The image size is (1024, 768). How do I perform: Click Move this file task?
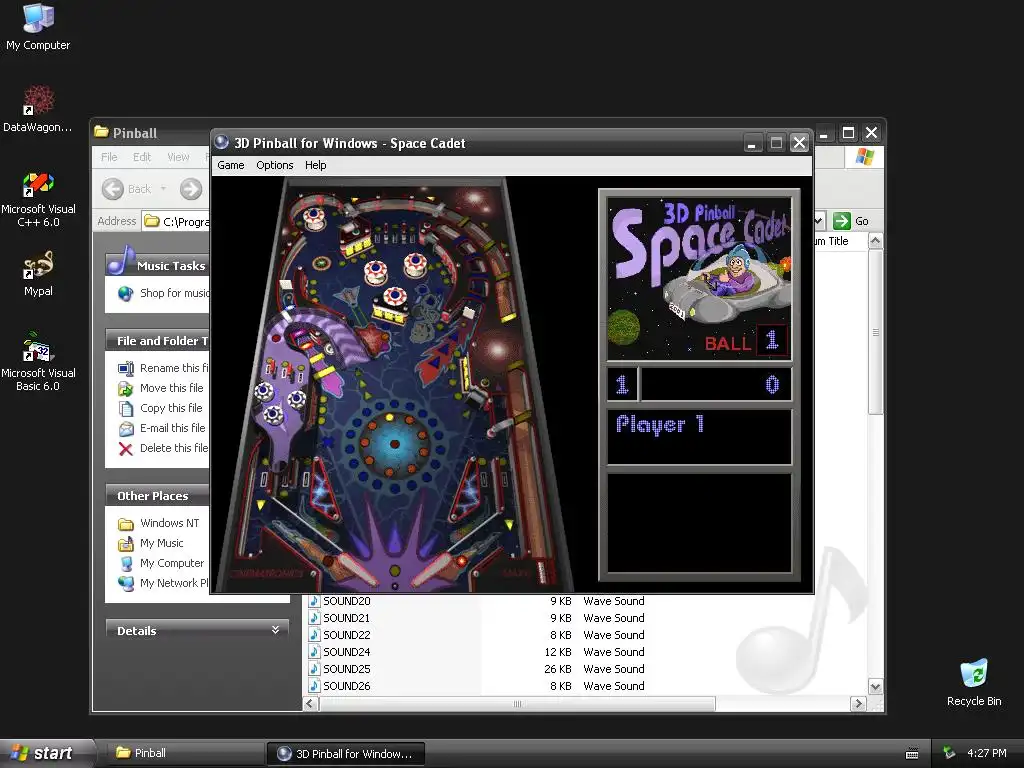172,388
